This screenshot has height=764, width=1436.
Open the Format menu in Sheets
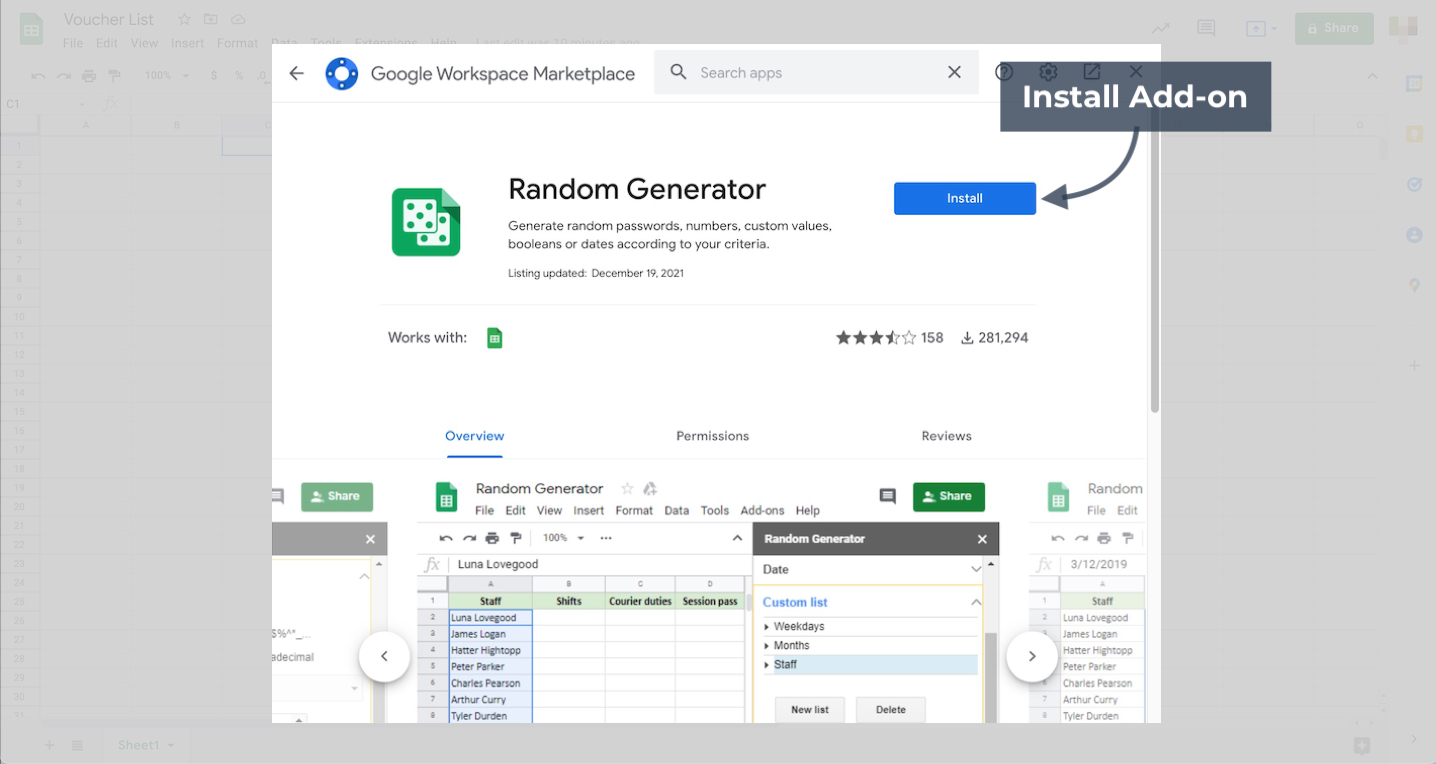click(x=238, y=43)
